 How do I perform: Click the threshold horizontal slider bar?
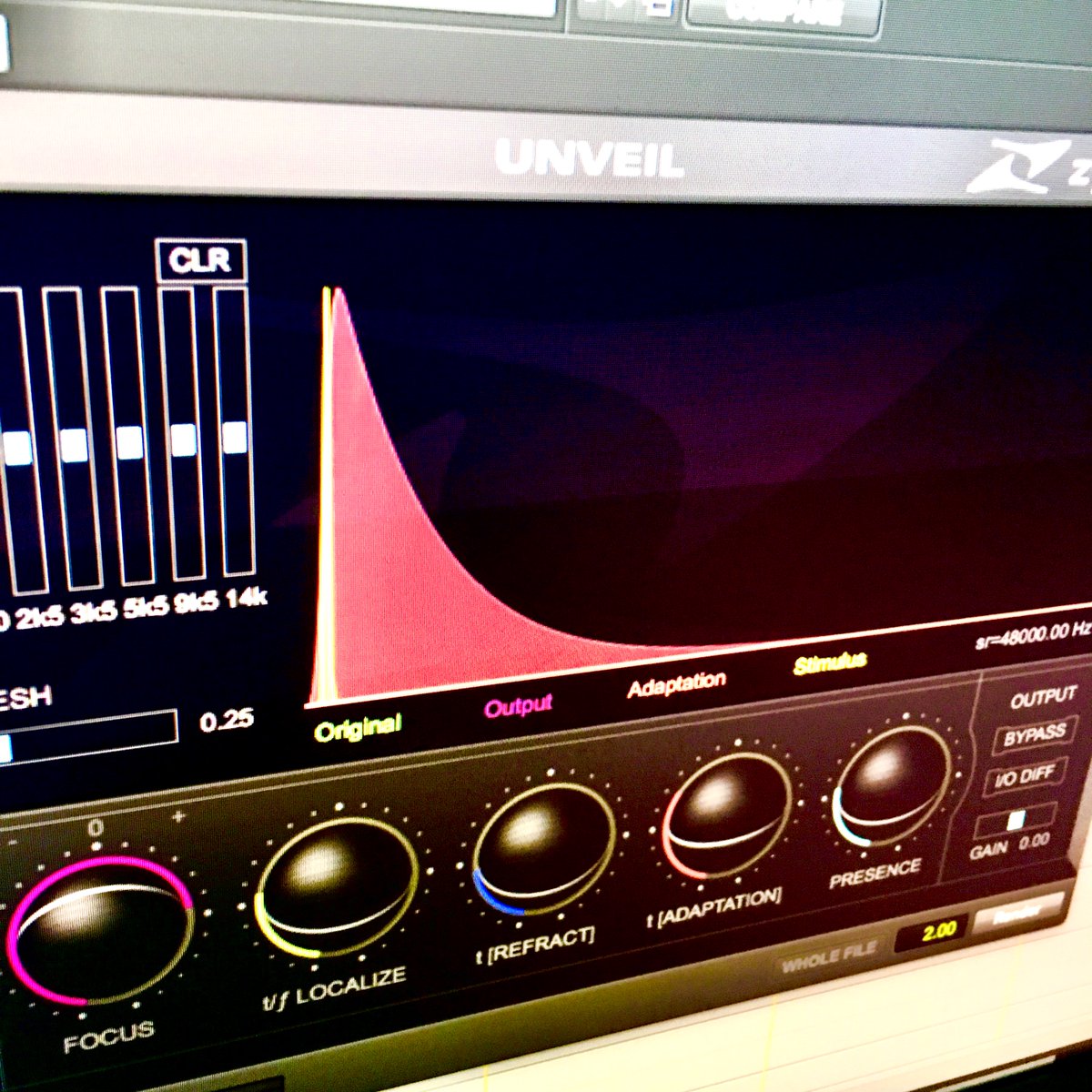tap(89, 737)
